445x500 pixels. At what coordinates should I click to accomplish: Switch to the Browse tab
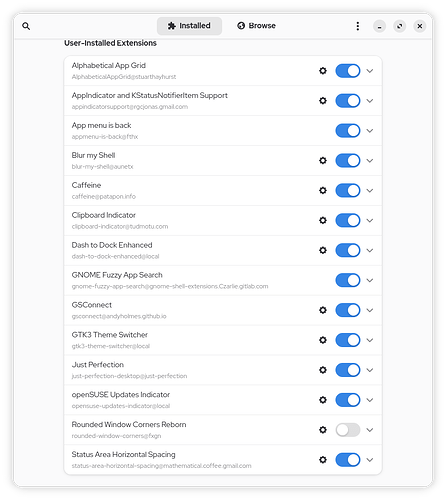[x=256, y=26]
